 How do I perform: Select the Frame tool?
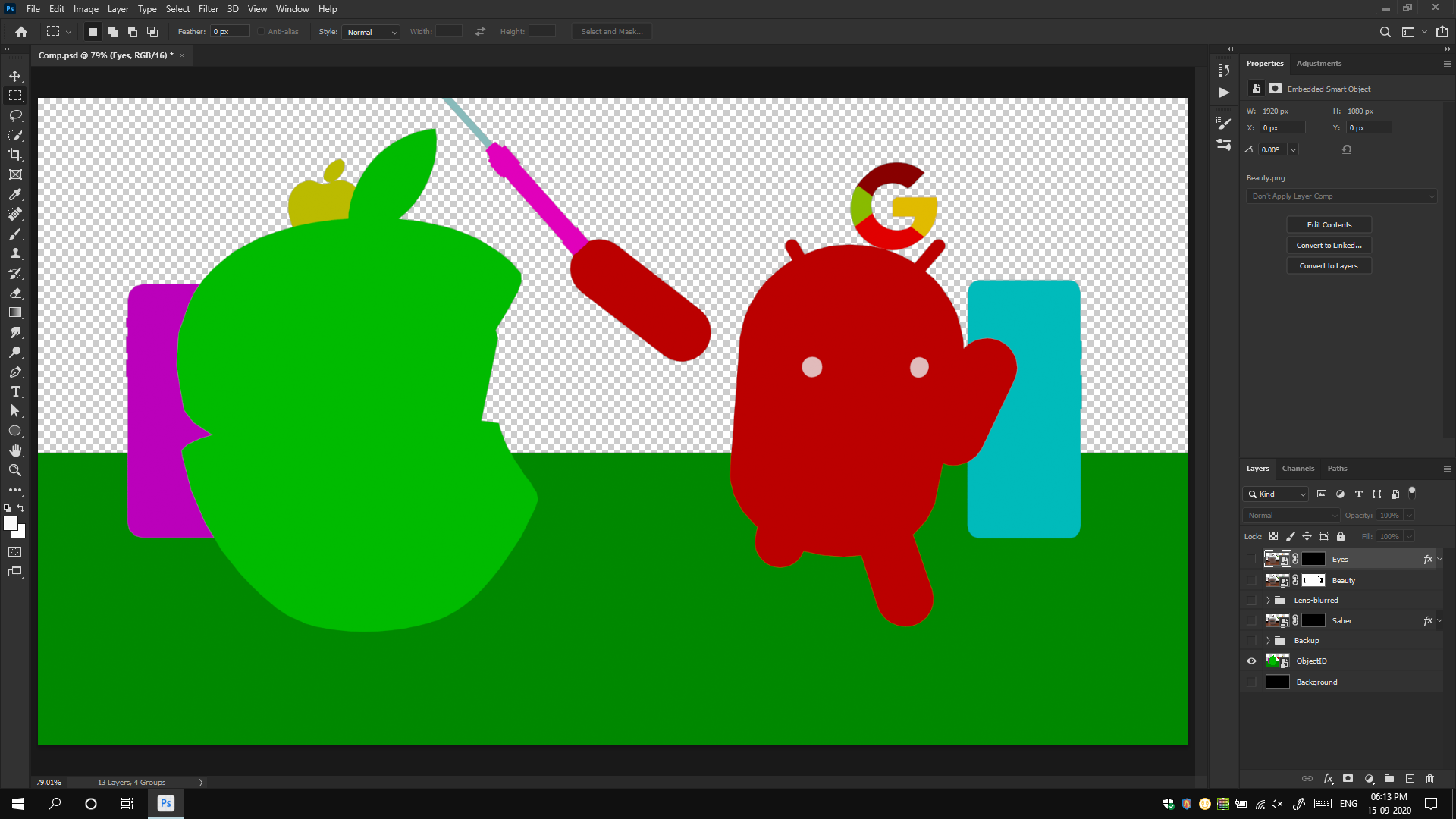[x=15, y=174]
